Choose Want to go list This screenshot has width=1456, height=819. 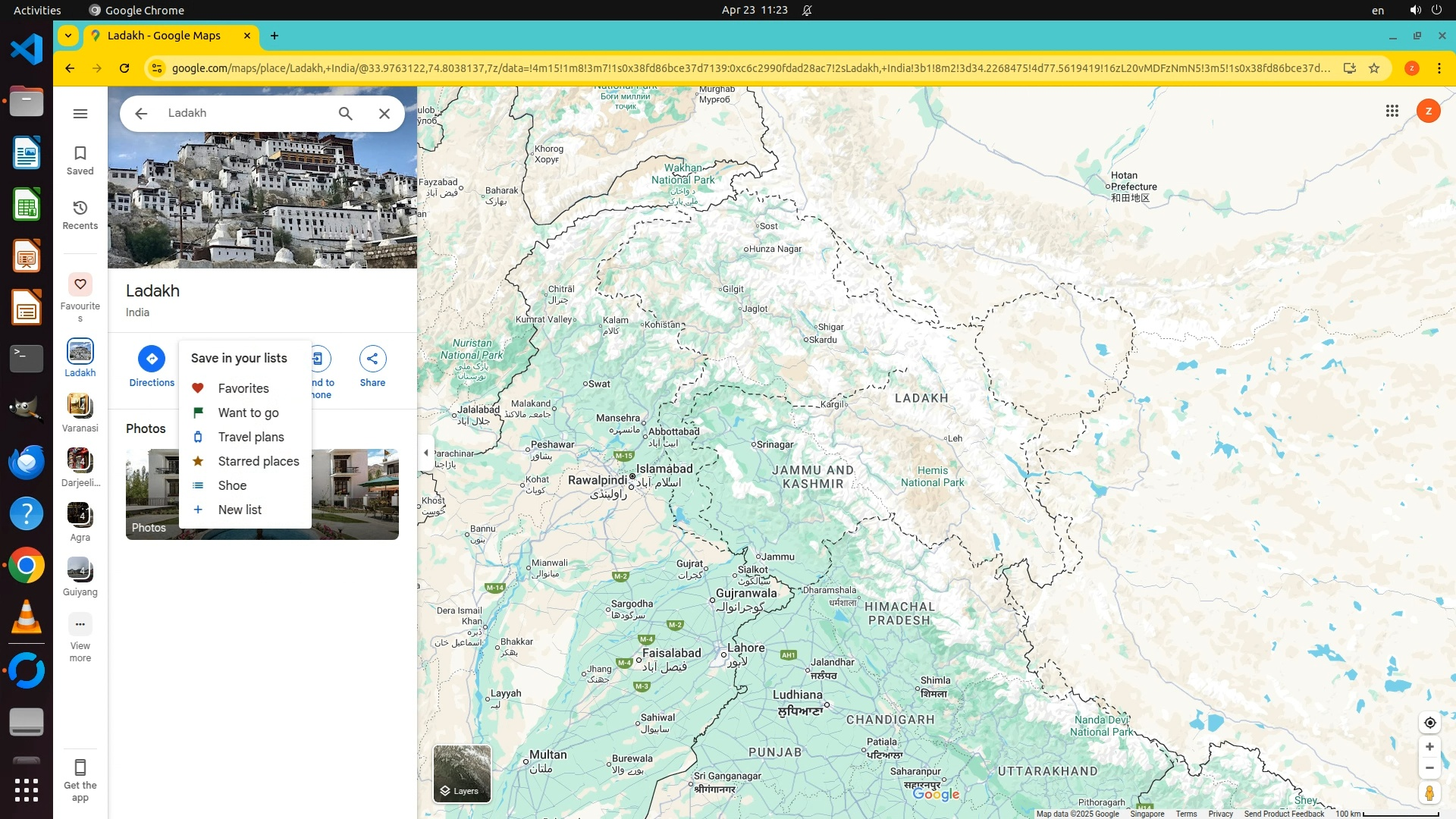(x=248, y=413)
